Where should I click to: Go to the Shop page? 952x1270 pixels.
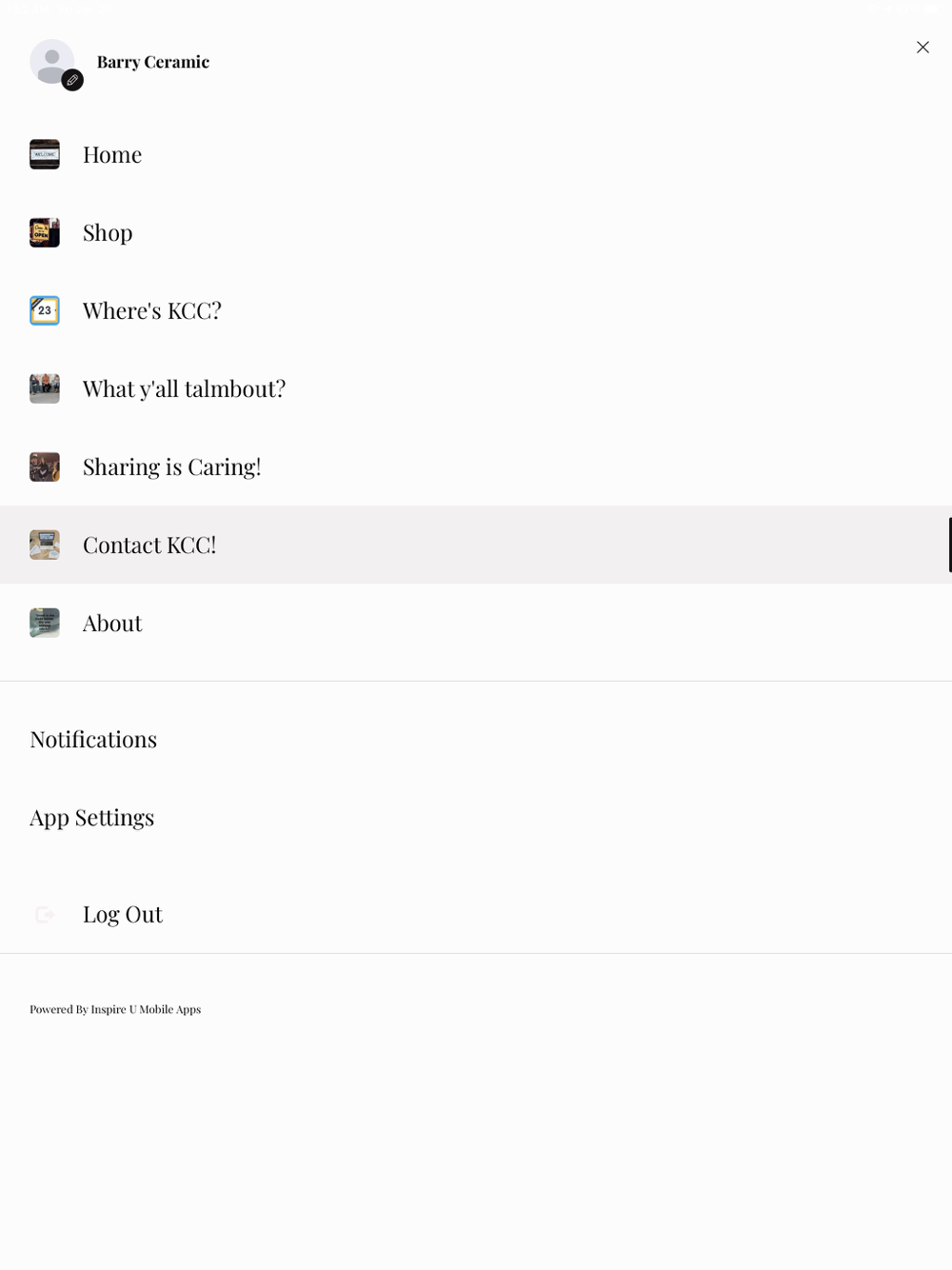click(x=108, y=232)
